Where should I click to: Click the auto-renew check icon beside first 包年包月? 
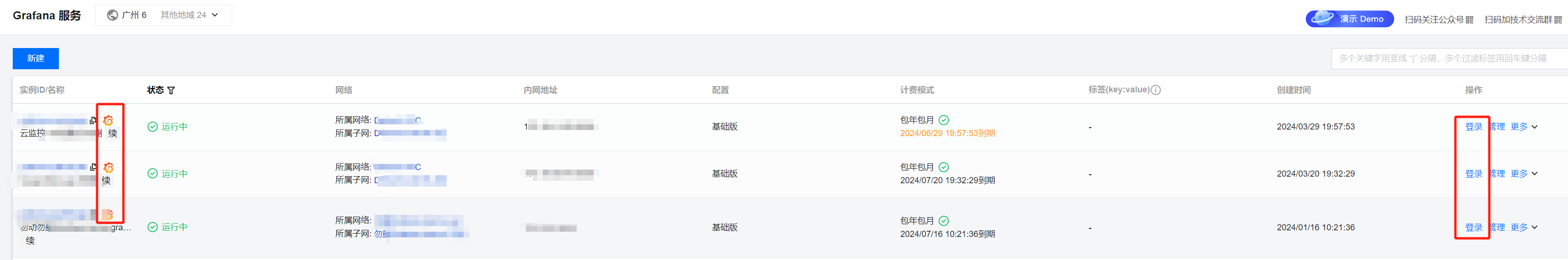tap(943, 120)
